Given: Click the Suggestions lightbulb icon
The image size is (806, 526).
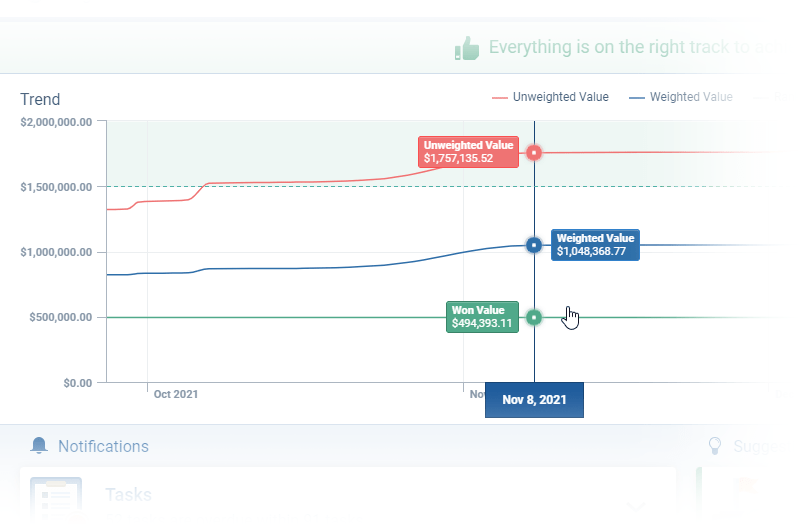Looking at the screenshot, I should point(714,446).
